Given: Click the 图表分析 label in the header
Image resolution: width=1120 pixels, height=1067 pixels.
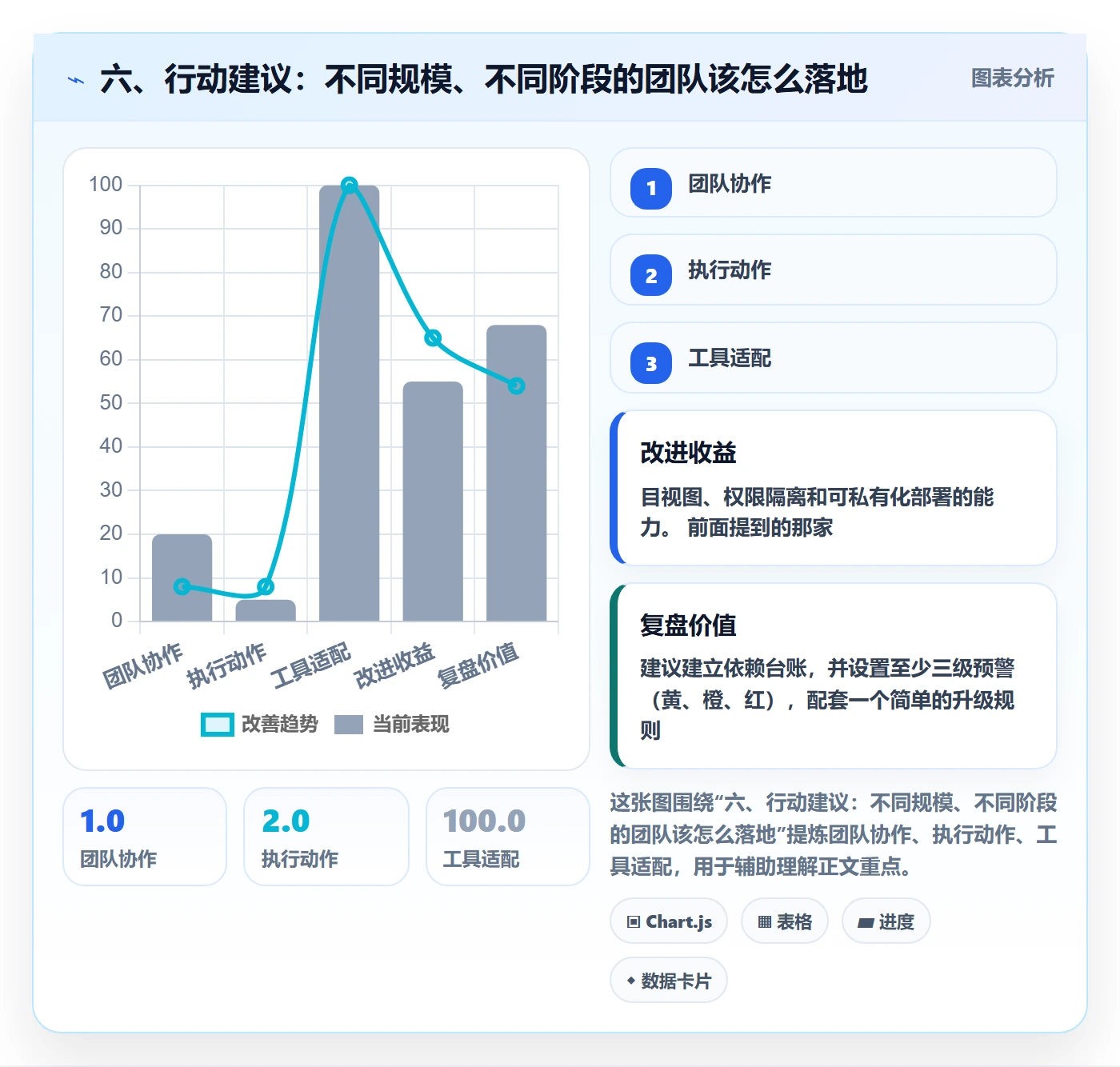Looking at the screenshot, I should [x=1012, y=78].
